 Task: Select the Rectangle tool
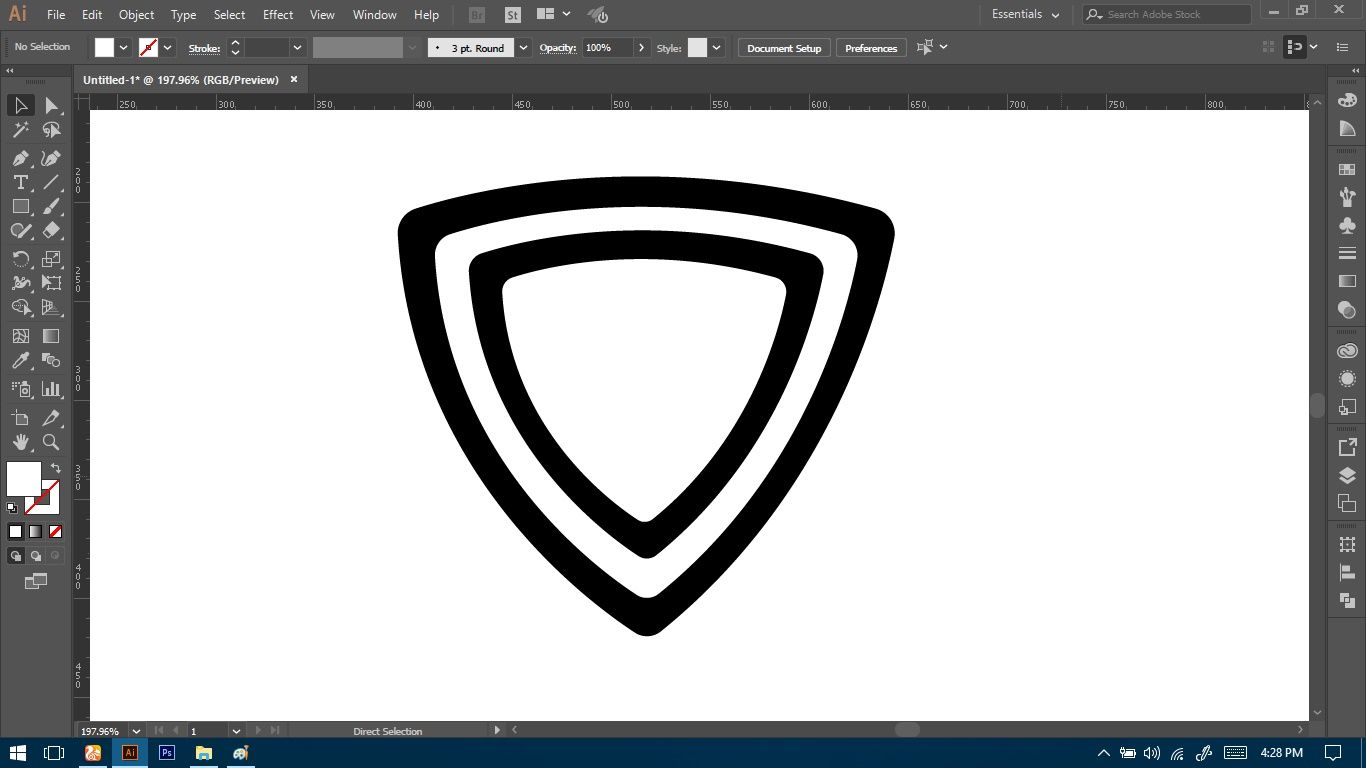(20, 206)
